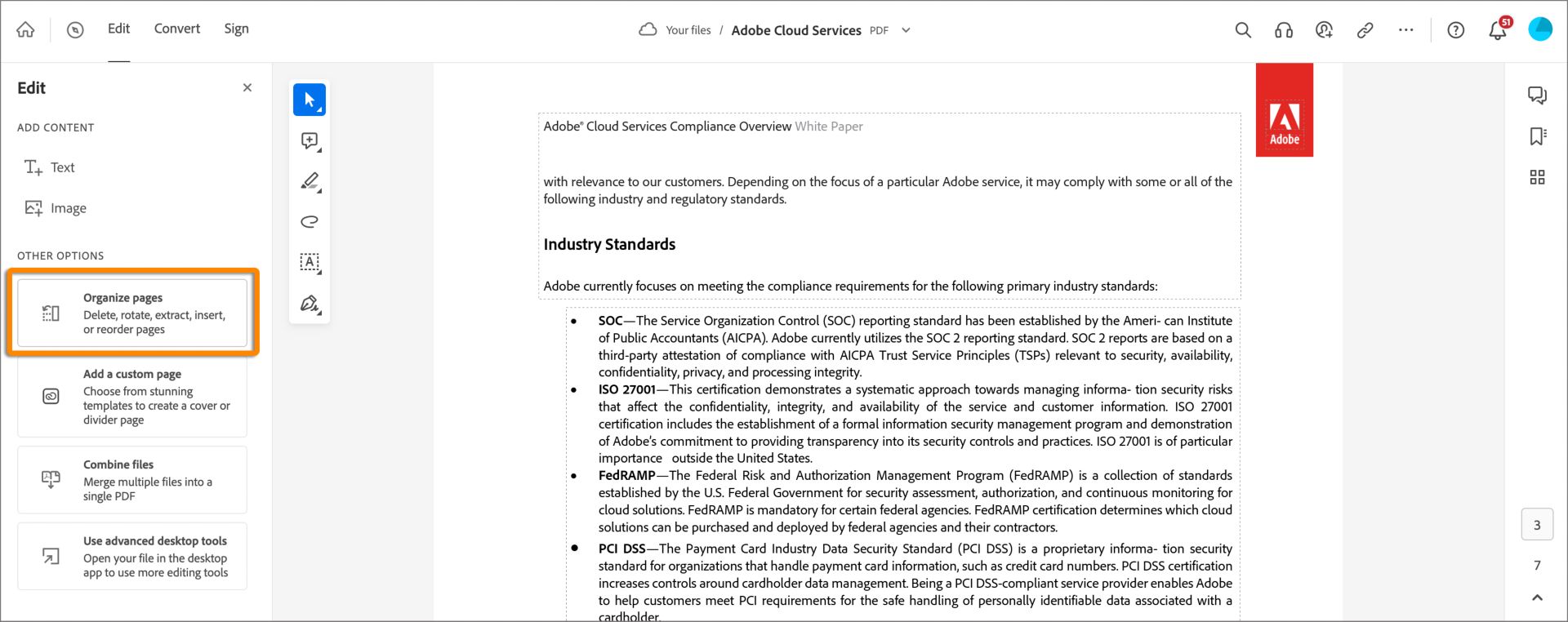
Task: Open Organize pages option
Action: point(132,313)
